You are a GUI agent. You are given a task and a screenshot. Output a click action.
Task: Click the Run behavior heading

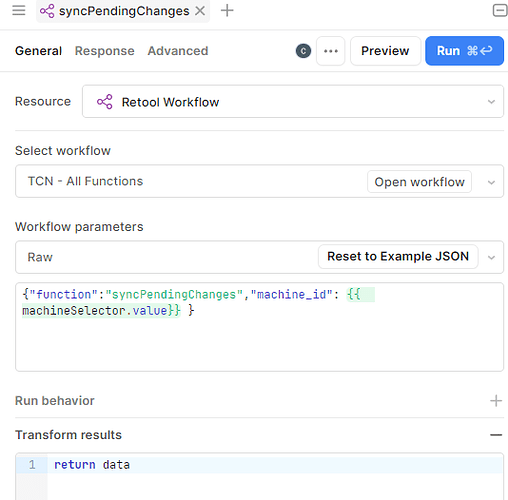(x=55, y=401)
